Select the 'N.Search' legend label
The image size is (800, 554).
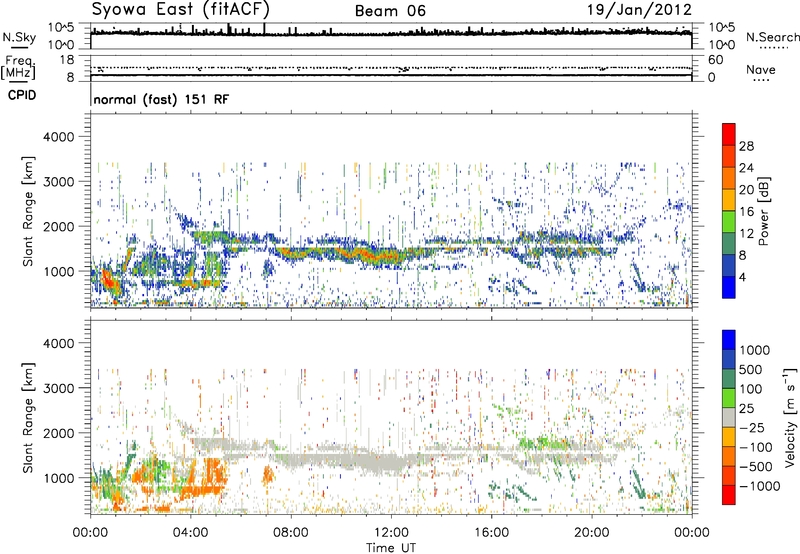772,37
